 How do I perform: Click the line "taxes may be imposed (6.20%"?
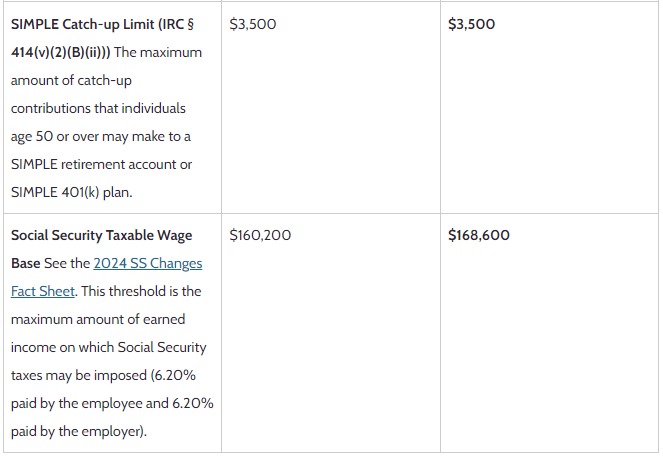(107, 376)
